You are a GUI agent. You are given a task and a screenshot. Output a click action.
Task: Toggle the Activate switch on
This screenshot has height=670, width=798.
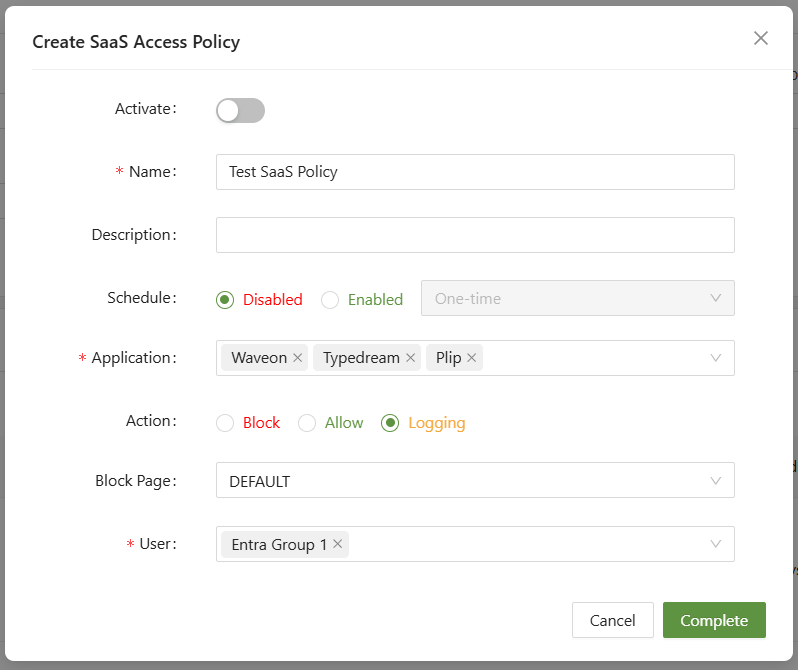(x=240, y=110)
